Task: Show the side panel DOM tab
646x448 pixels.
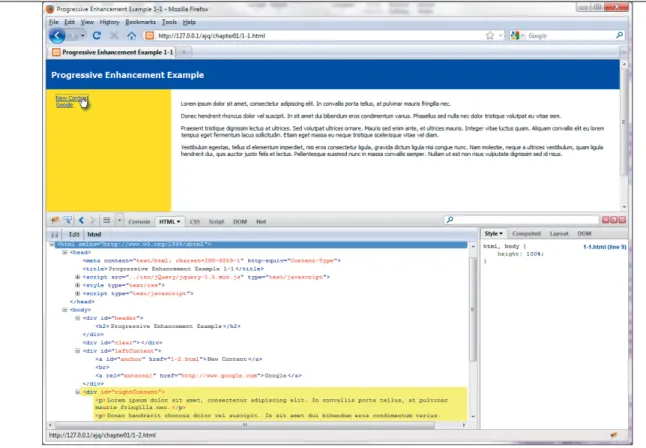Action: 584,234
